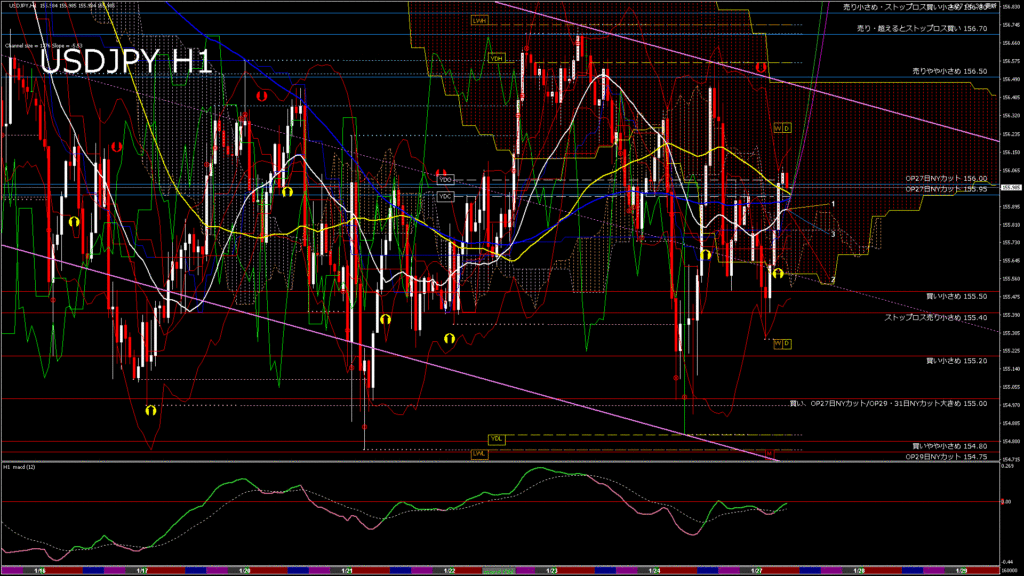1024x576 pixels.
Task: Select the 買いやや小さめ 154.80 label
Action: point(949,445)
